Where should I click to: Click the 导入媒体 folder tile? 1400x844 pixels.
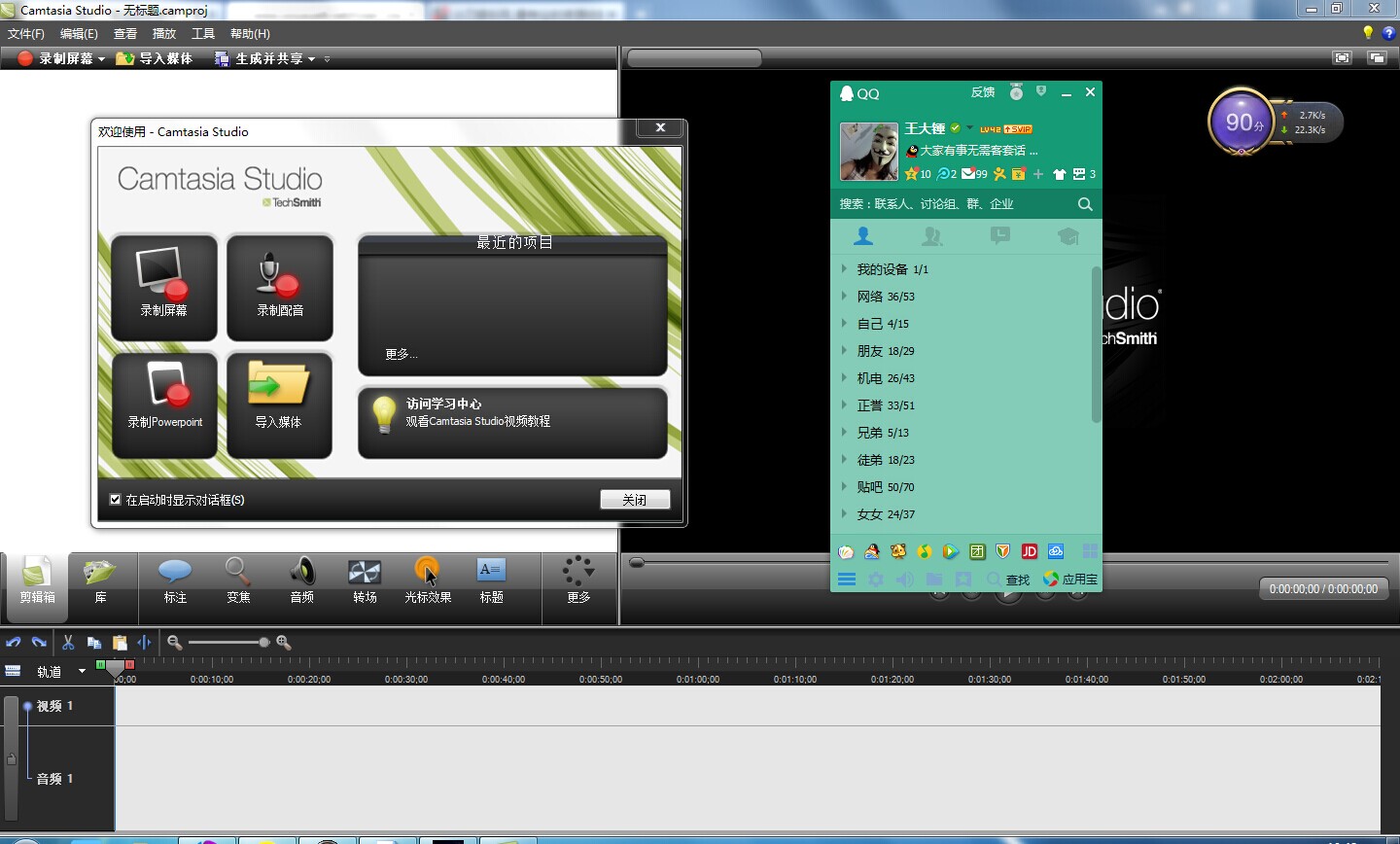[279, 405]
